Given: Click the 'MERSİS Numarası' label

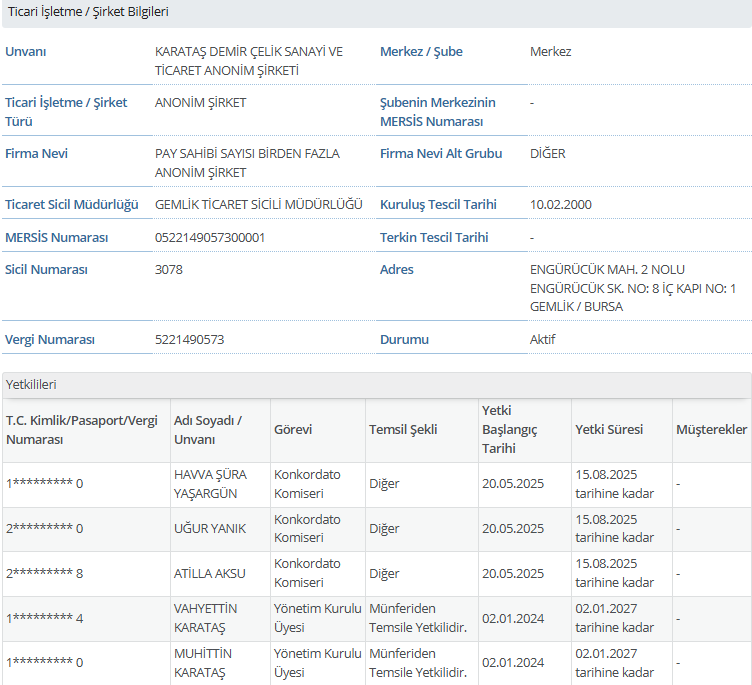Looking at the screenshot, I should click(x=56, y=237).
